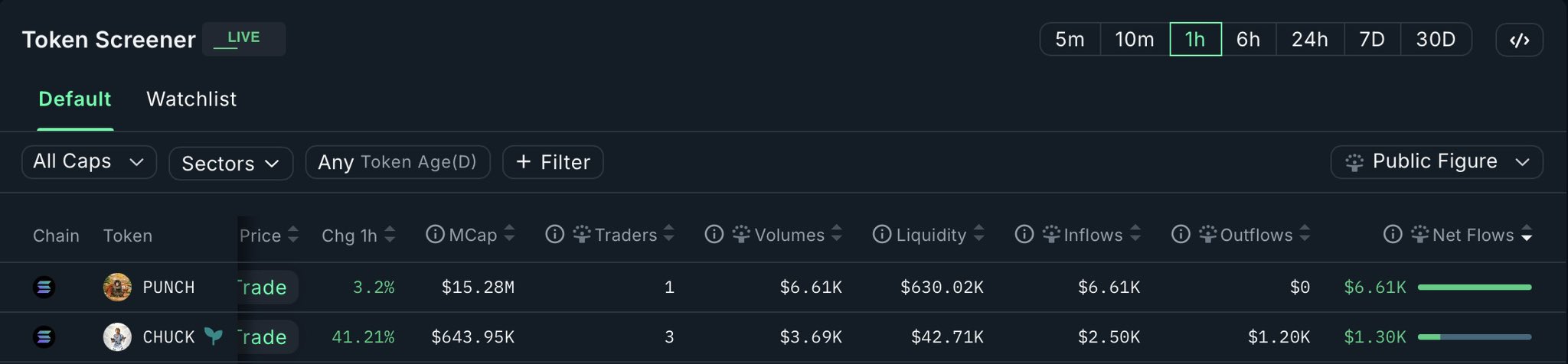Click the PUNCH net flows bar
1568x364 pixels.
coord(1474,288)
